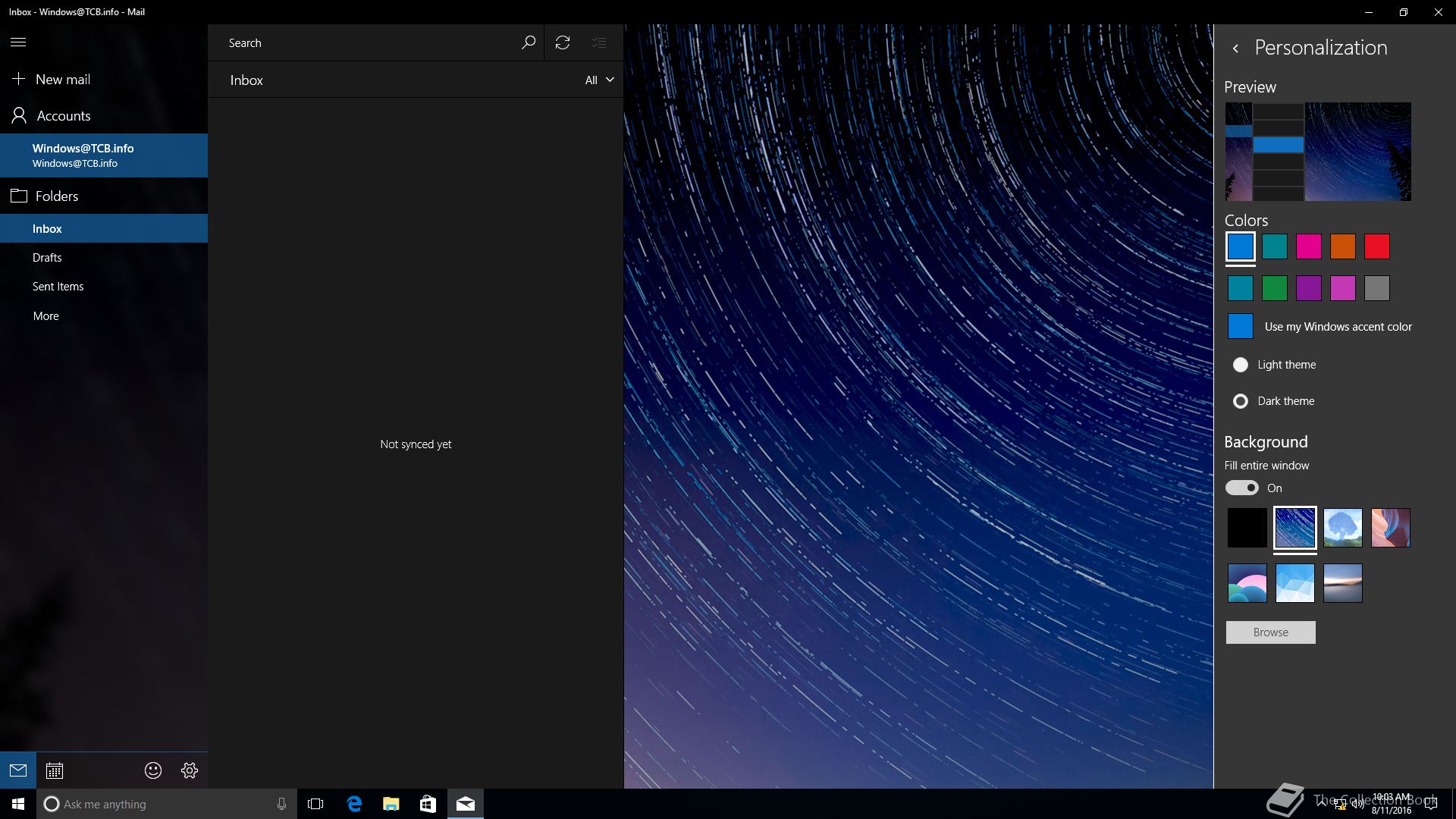
Task: Select sunset horizon background thumbnail
Action: (1343, 583)
